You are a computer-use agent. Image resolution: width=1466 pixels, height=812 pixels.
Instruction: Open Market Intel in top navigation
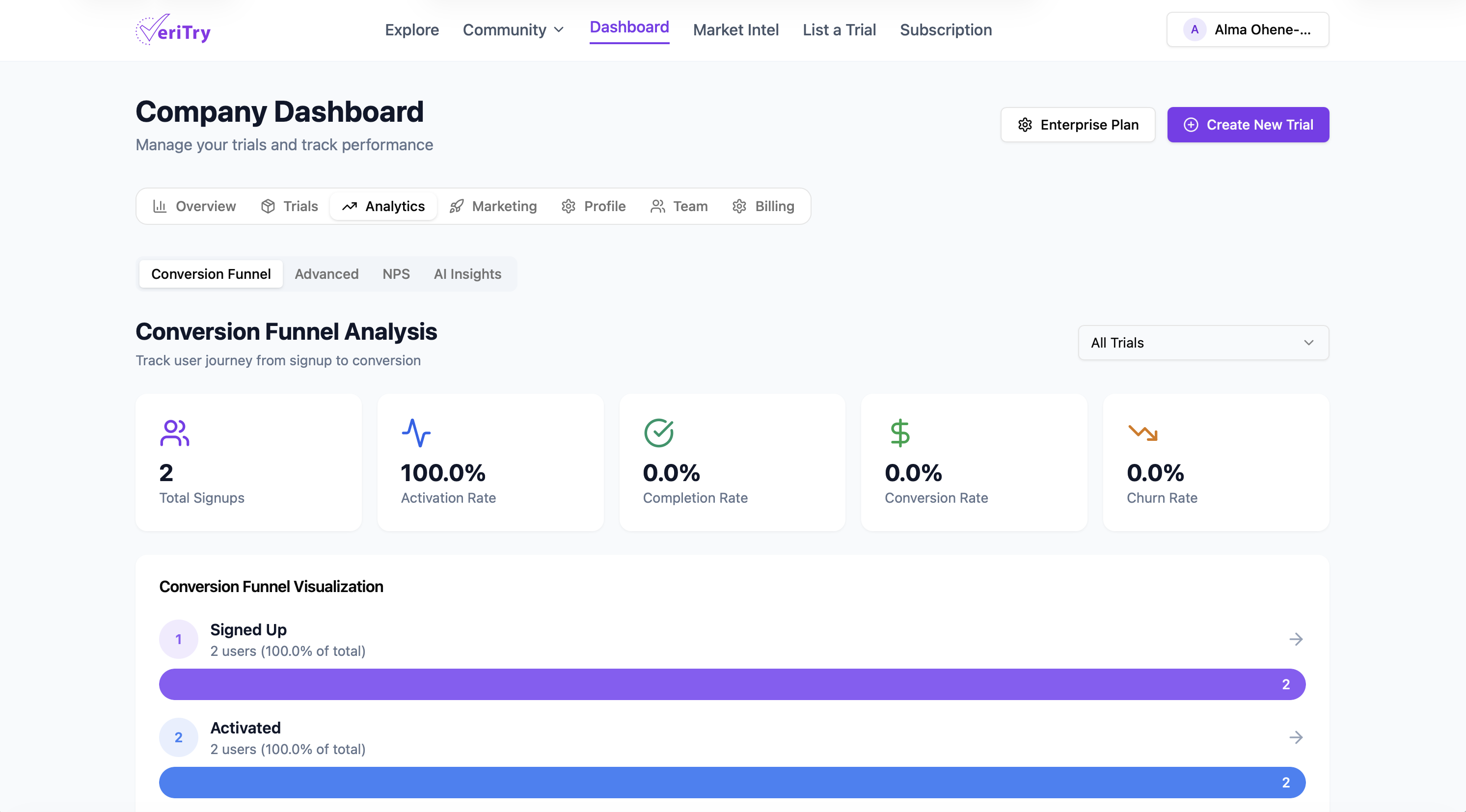click(x=735, y=29)
